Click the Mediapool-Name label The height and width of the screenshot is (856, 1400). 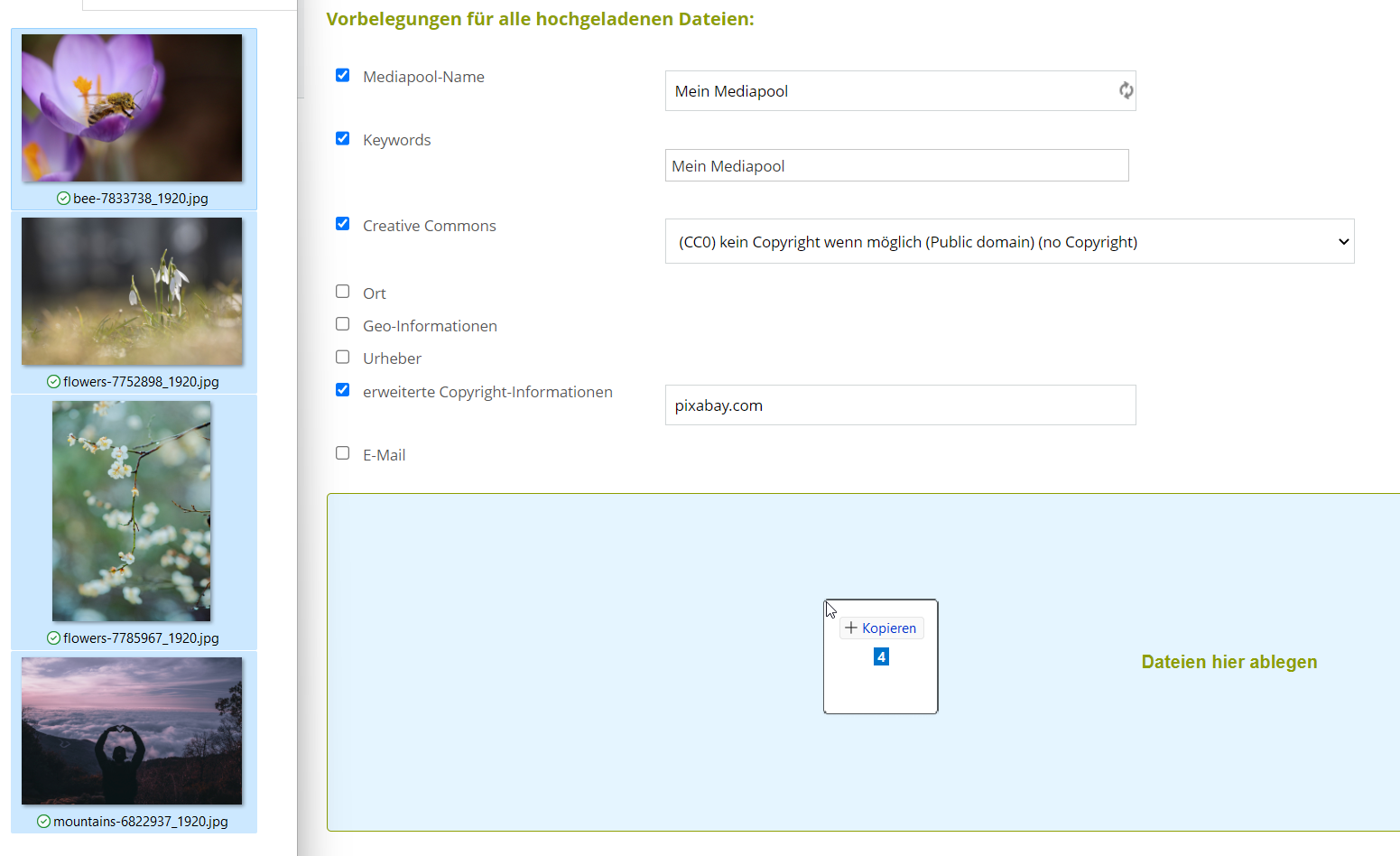click(423, 77)
